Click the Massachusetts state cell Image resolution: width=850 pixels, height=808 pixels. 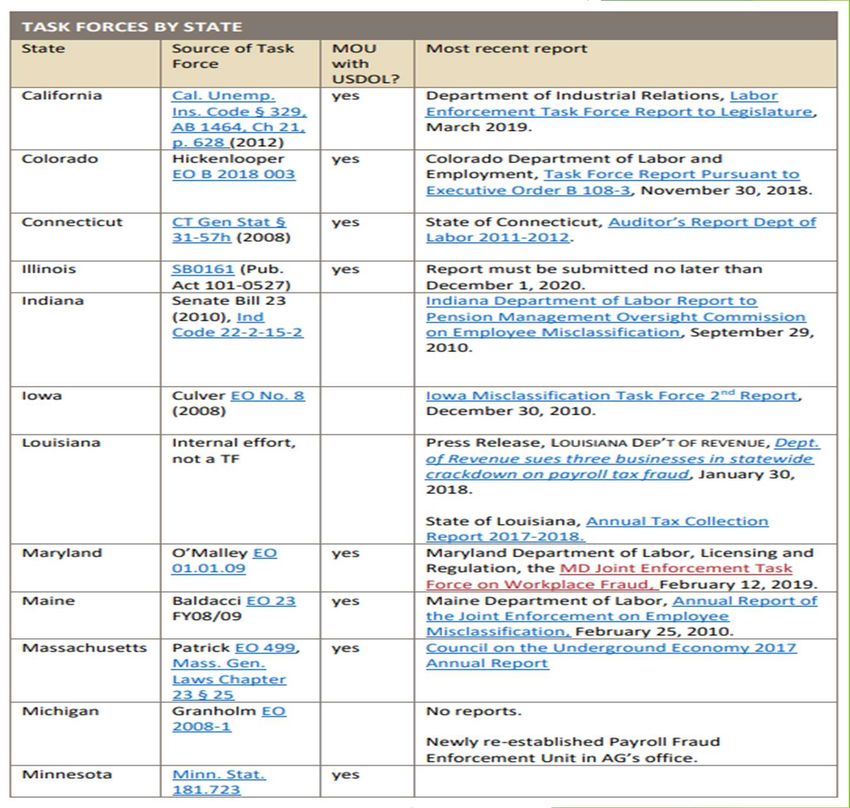(85, 671)
